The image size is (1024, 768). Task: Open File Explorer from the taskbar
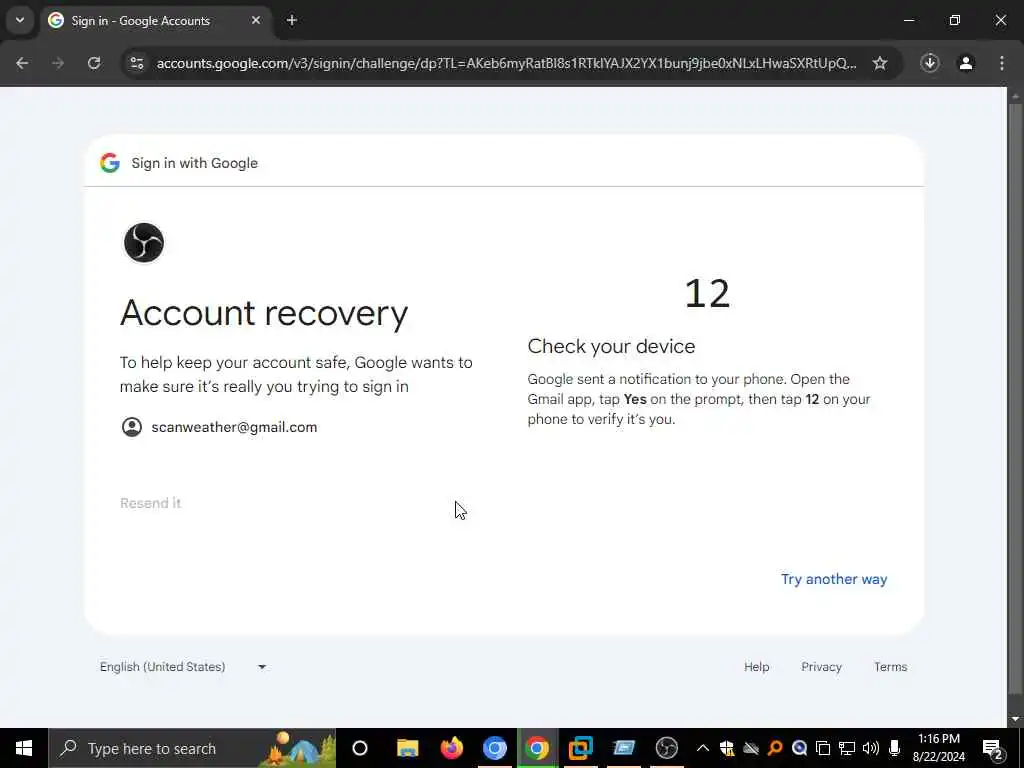408,748
